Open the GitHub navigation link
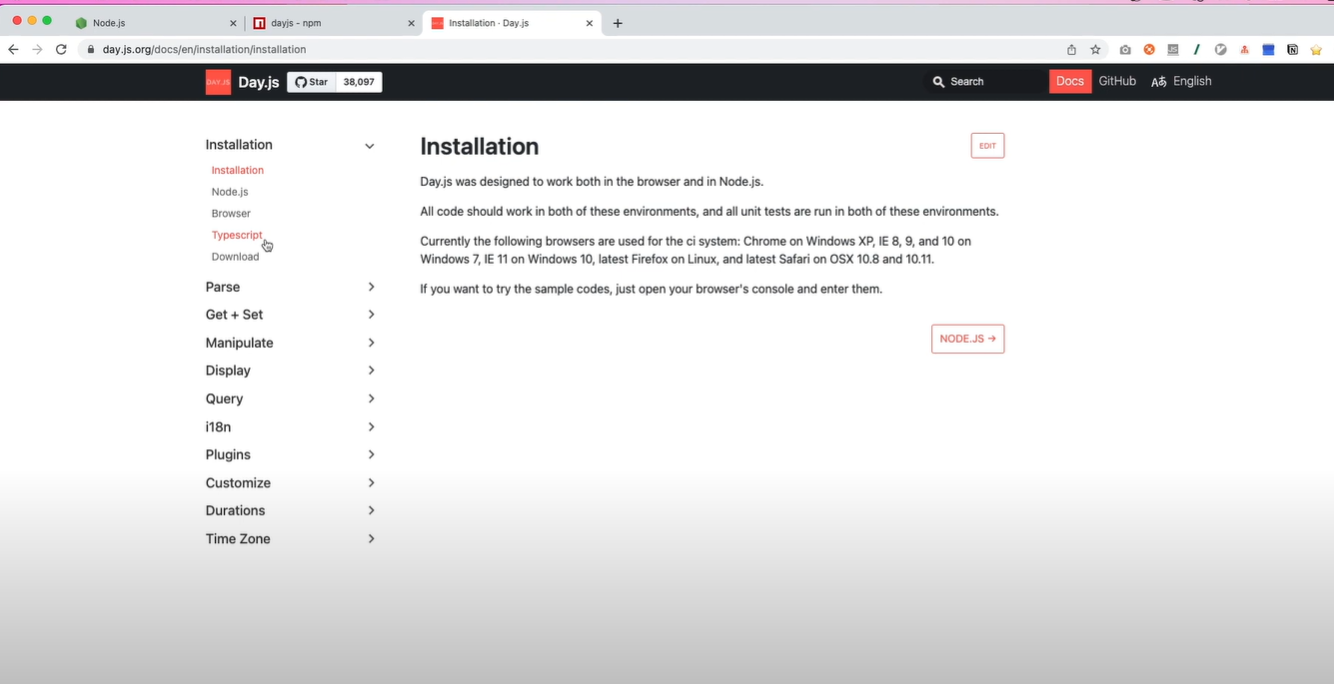 tap(1117, 81)
